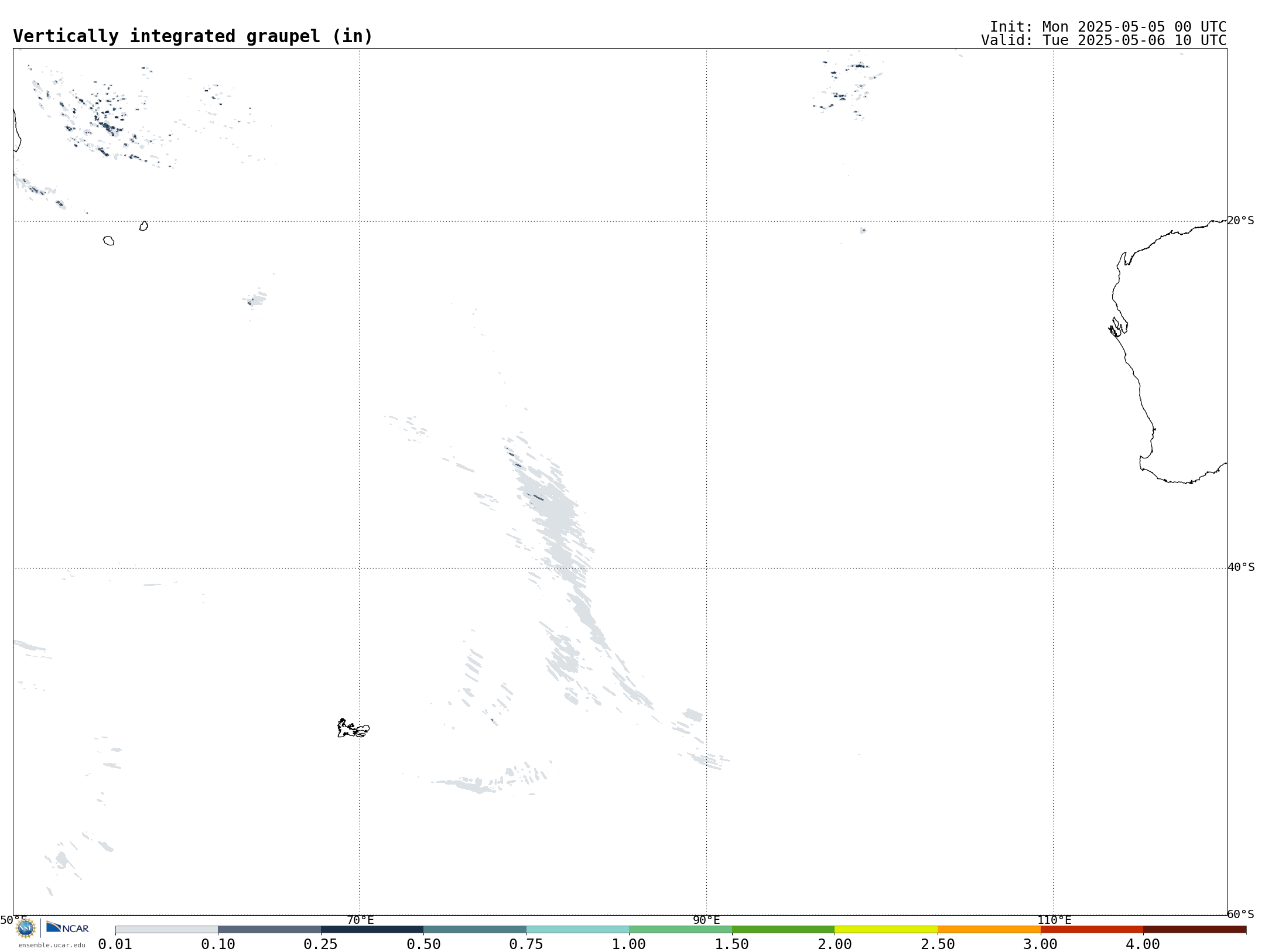Click the NSF logo icon
This screenshot has height=952, width=1265.
click(26, 928)
